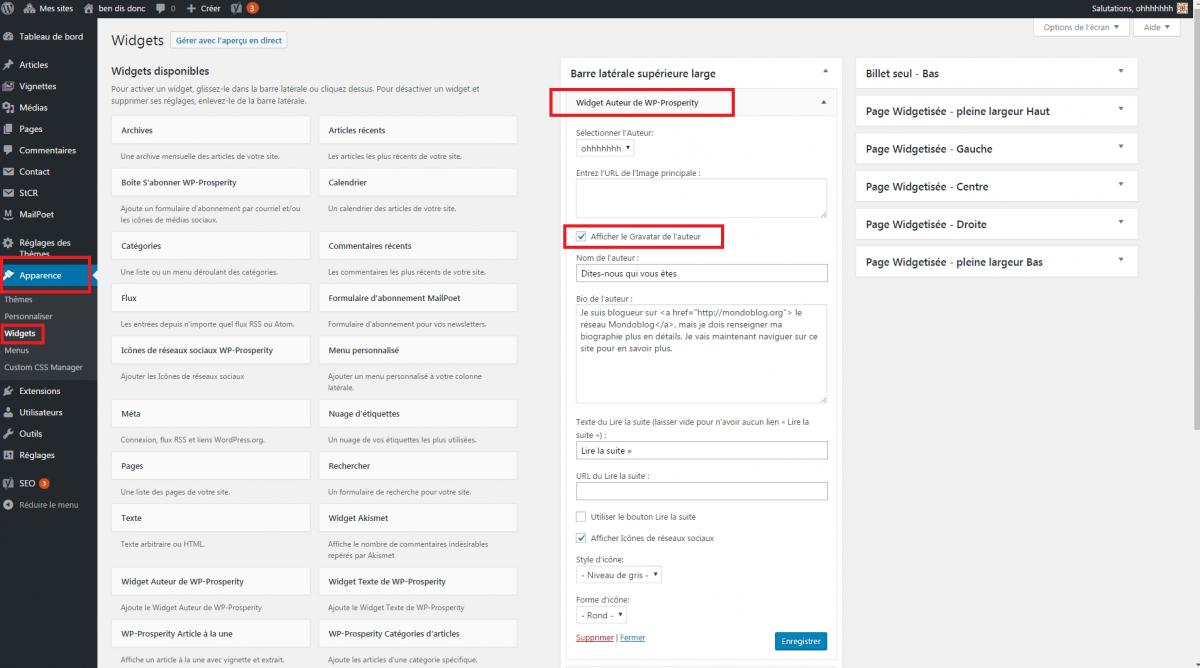The height and width of the screenshot is (668, 1200).
Task: Open Tableau de bord dashboard icon
Action: (x=9, y=37)
